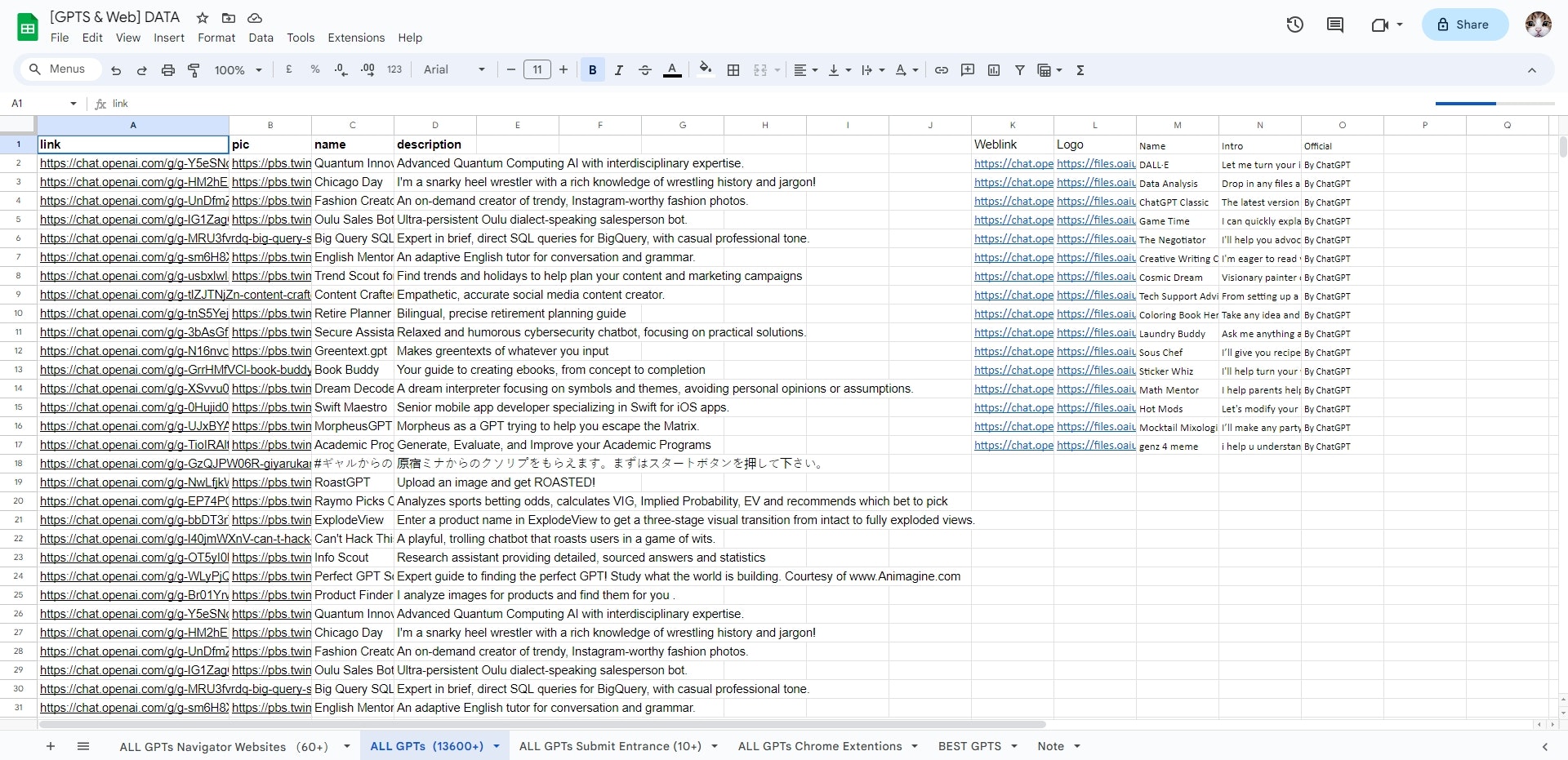1568x760 pixels.
Task: Open the All sheets list icon
Action: point(82,746)
